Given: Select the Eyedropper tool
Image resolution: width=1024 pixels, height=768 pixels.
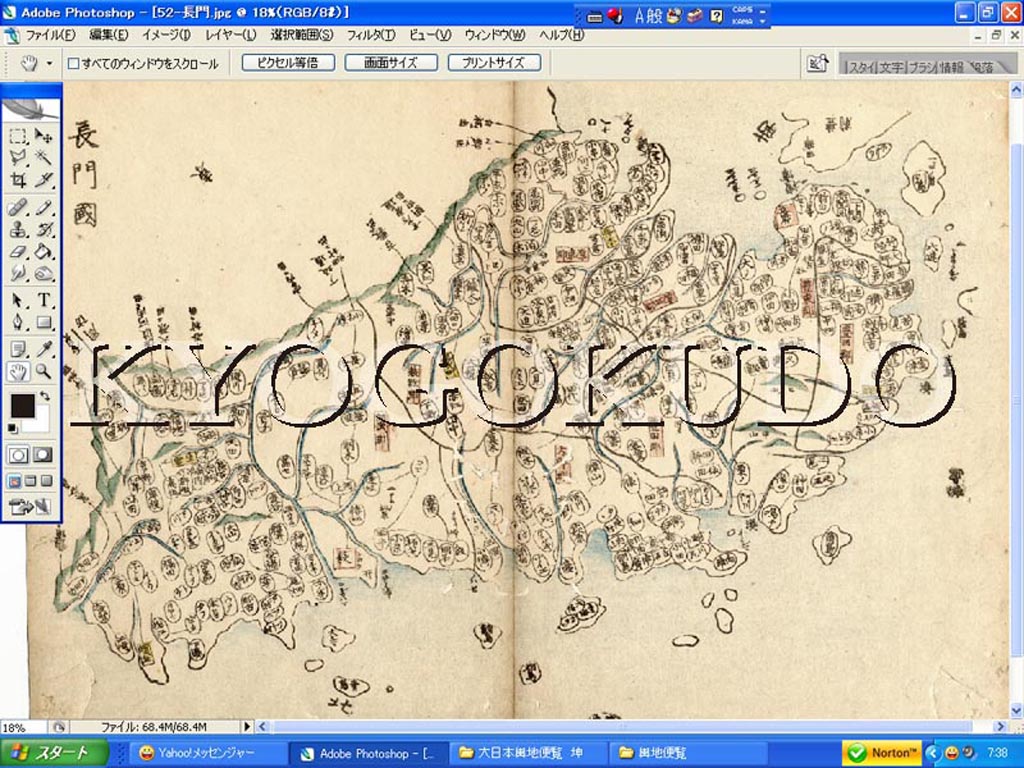Looking at the screenshot, I should [43, 350].
